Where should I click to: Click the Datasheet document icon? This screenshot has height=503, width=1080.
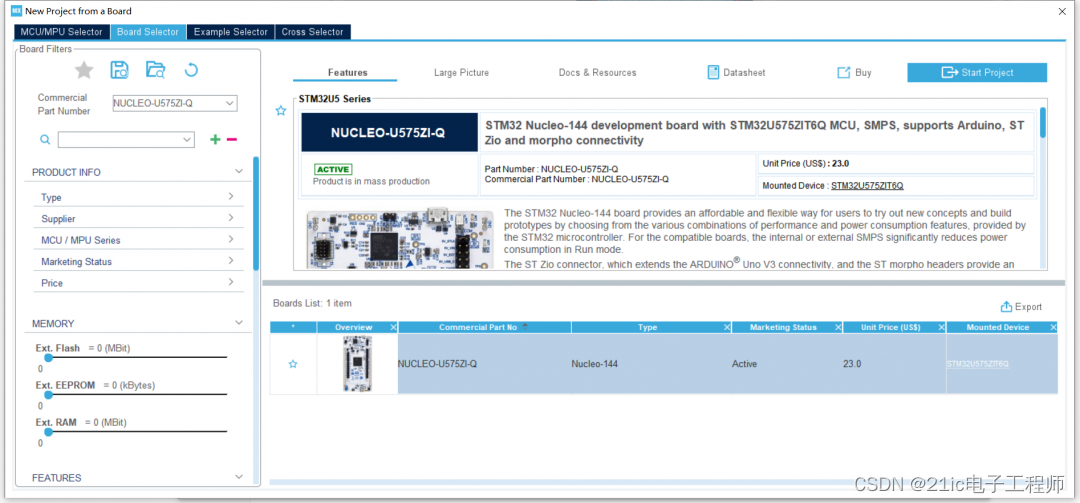[x=714, y=72]
